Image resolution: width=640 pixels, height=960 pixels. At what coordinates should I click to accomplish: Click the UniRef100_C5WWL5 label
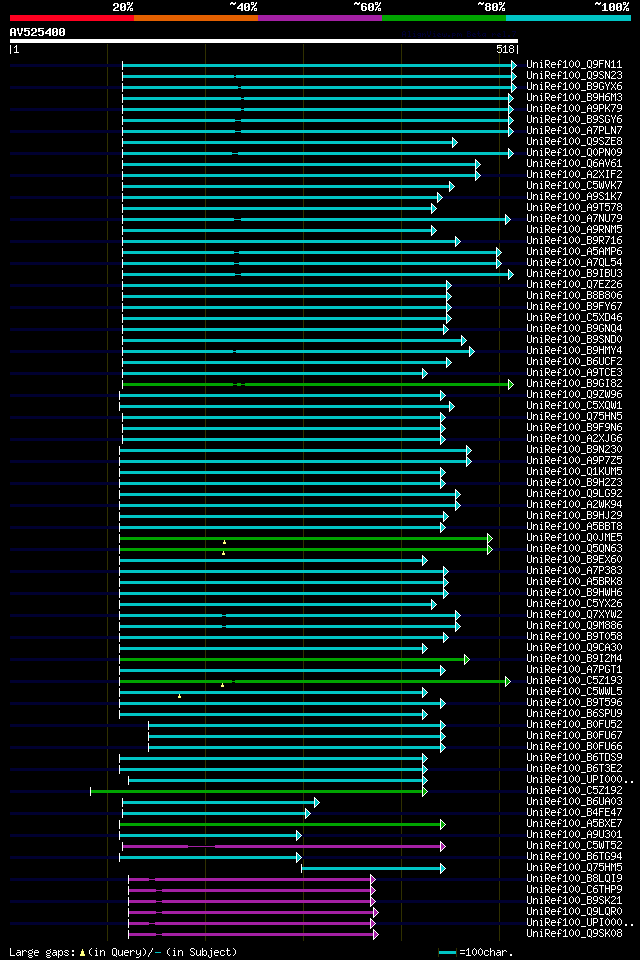574,692
